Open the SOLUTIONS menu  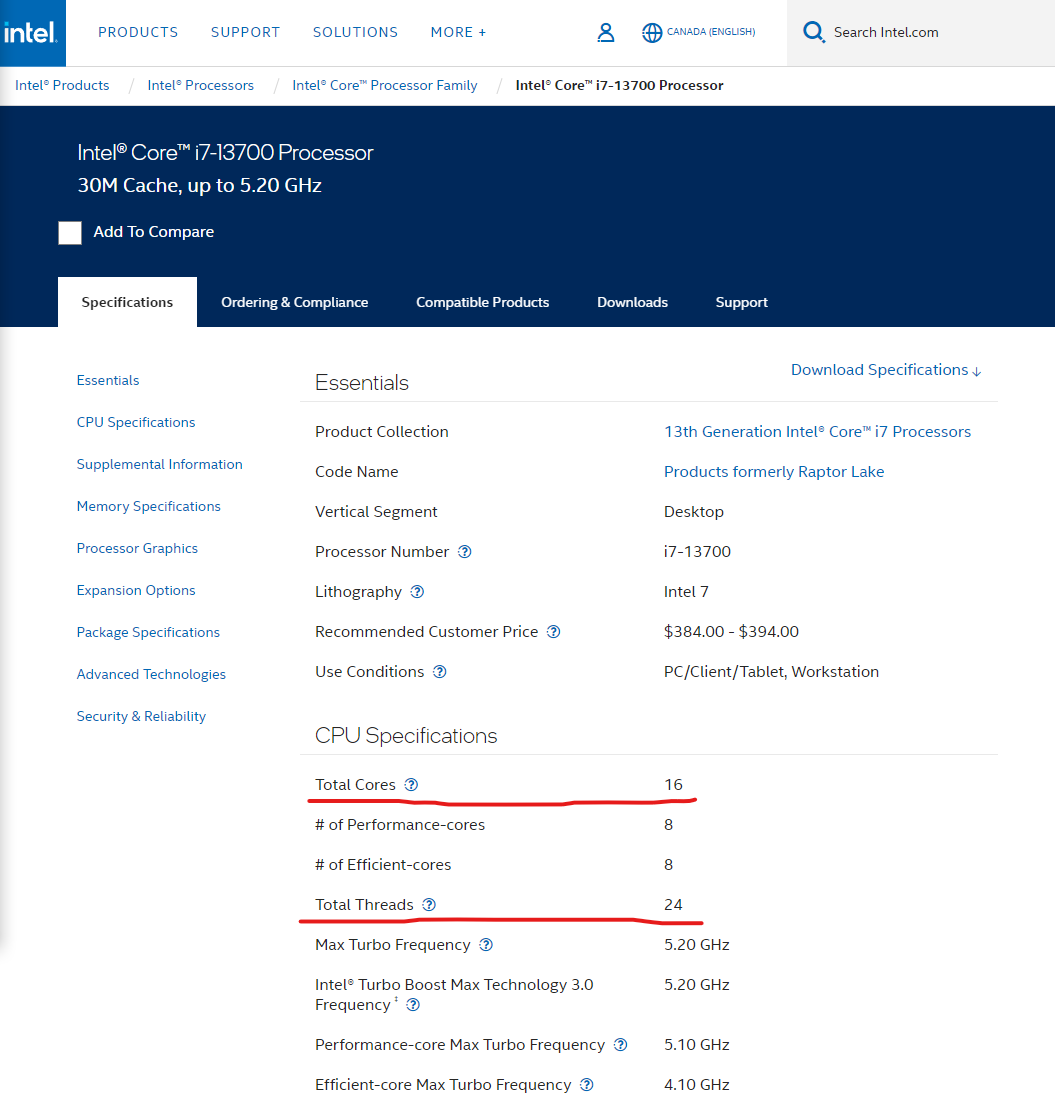tap(355, 32)
